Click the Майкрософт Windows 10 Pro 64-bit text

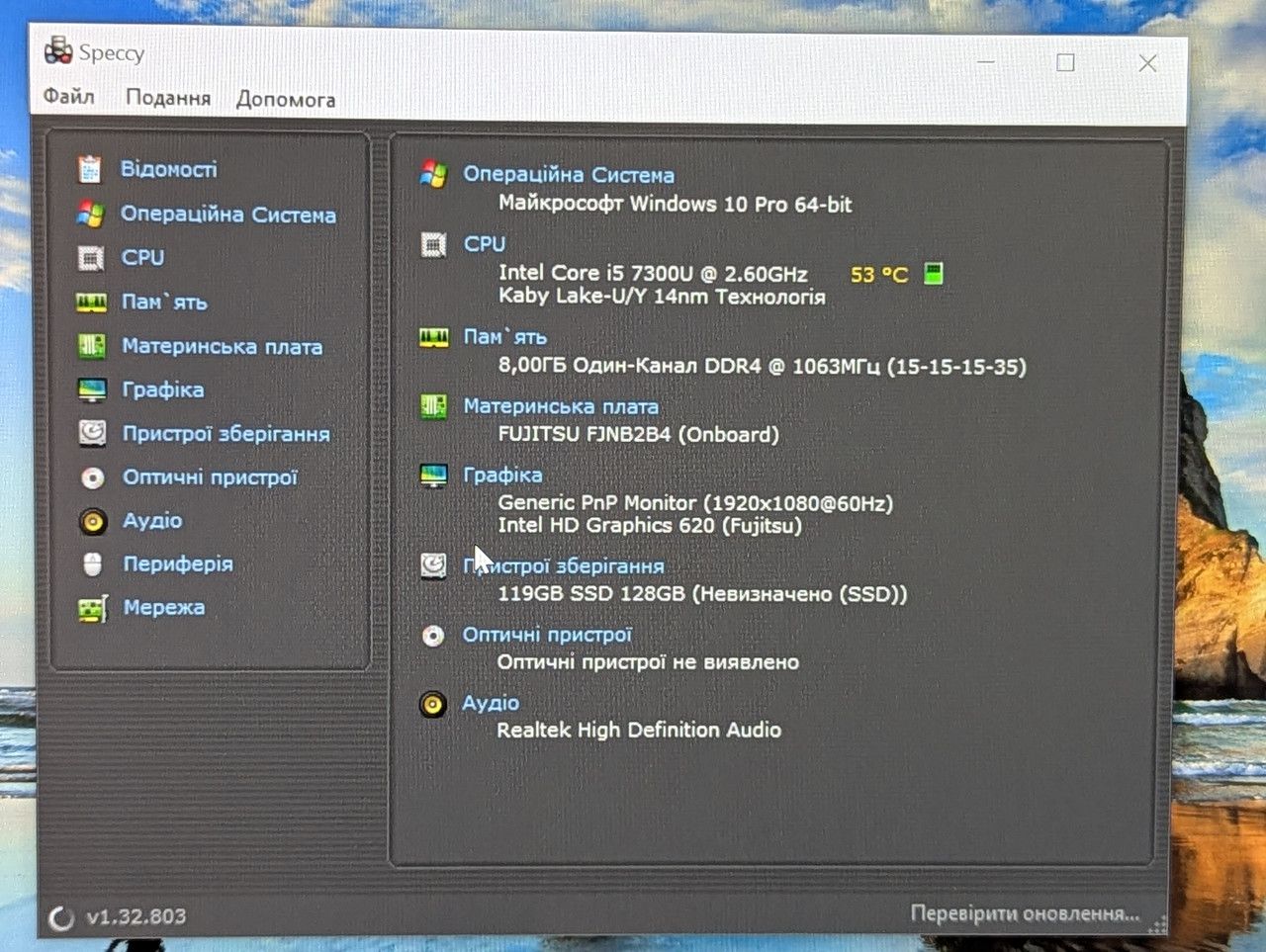tap(675, 205)
